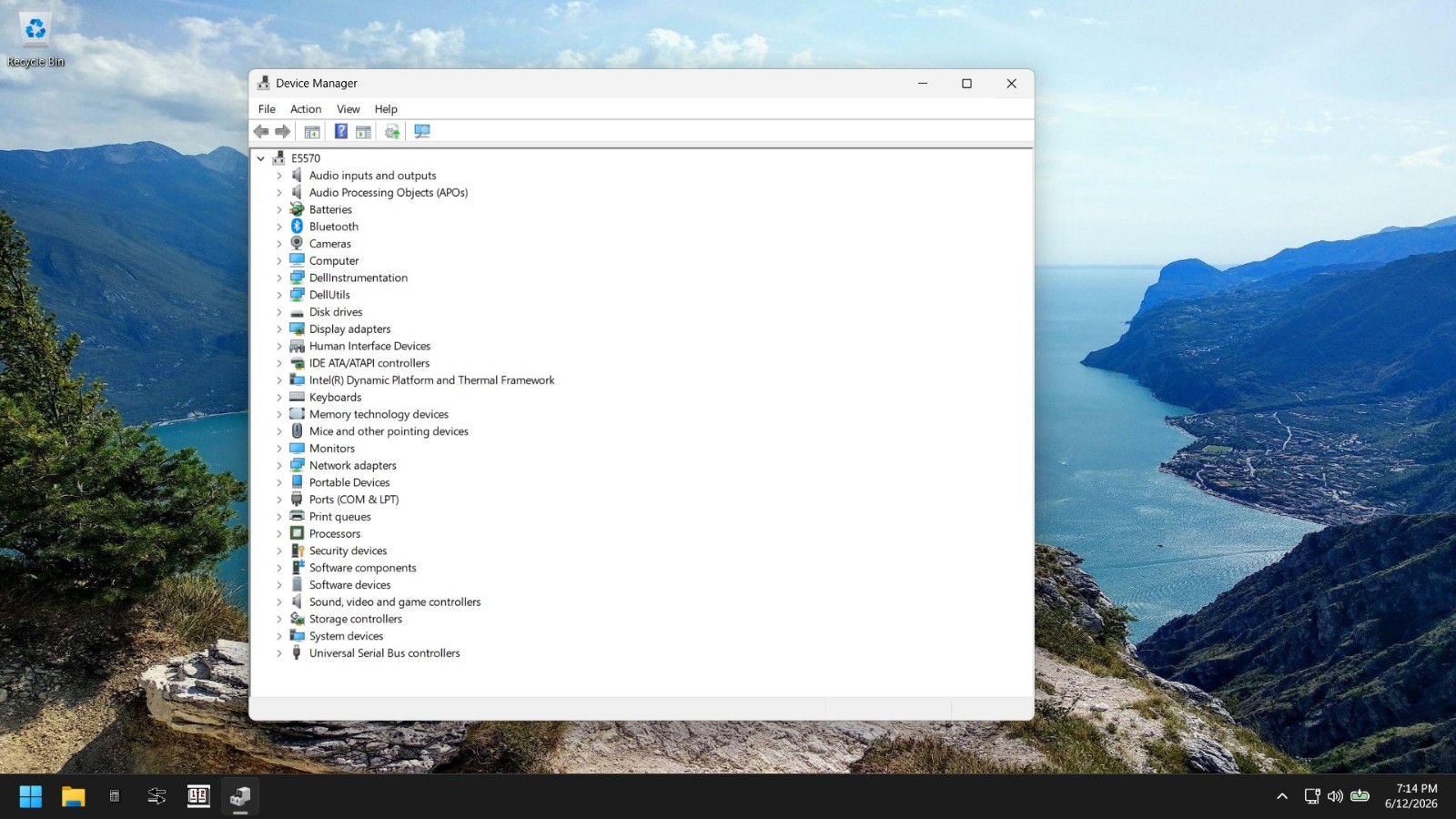Click the Show/Hide Console Tree toolbar icon
The width and height of the screenshot is (1456, 819).
pyautogui.click(x=312, y=132)
